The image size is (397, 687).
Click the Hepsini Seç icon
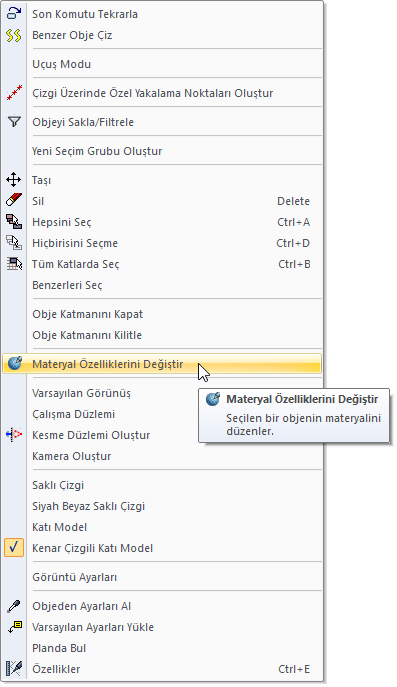pyautogui.click(x=14, y=222)
